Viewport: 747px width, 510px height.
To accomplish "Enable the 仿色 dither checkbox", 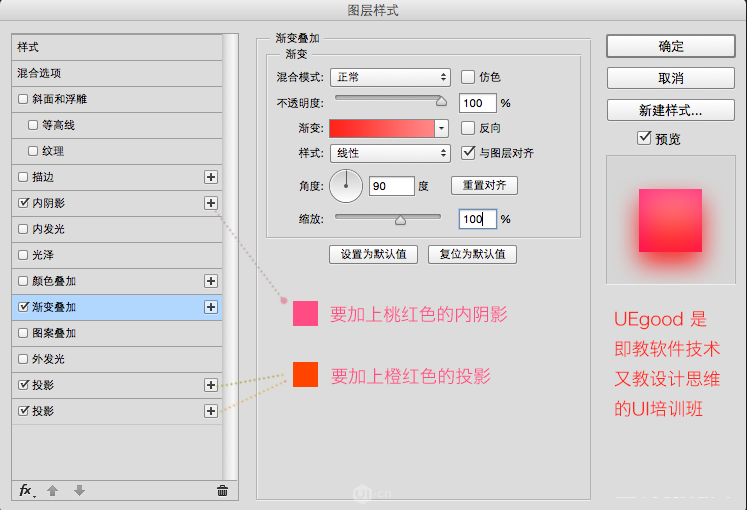I will pyautogui.click(x=468, y=77).
